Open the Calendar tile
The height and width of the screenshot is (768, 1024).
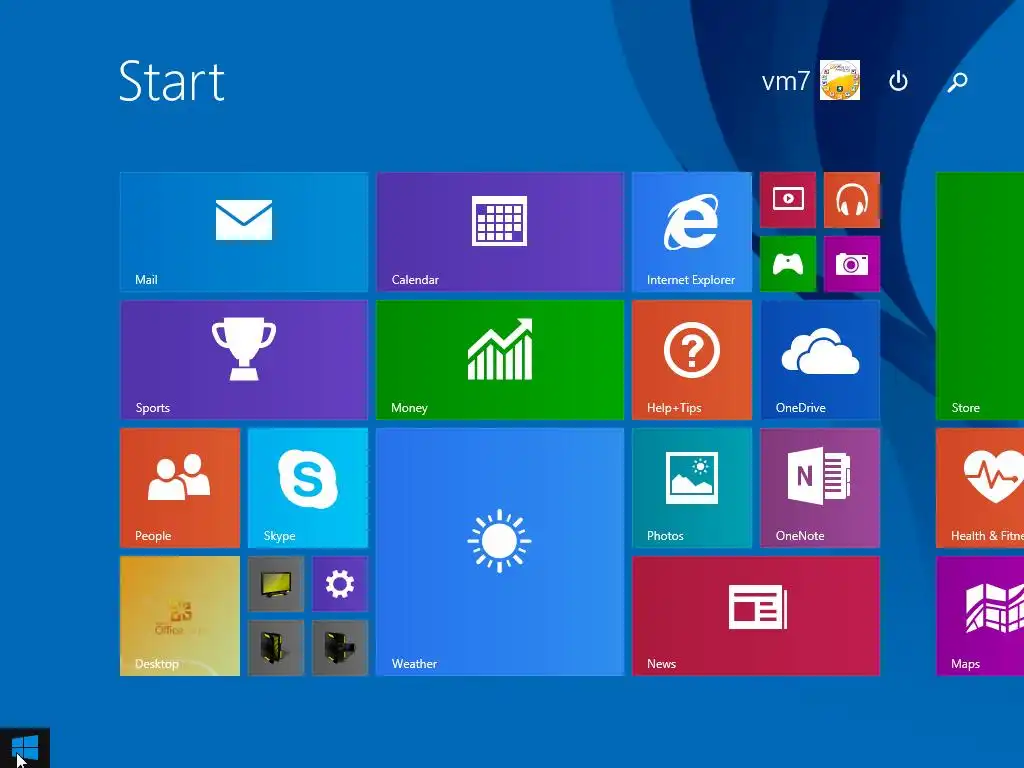coord(500,232)
